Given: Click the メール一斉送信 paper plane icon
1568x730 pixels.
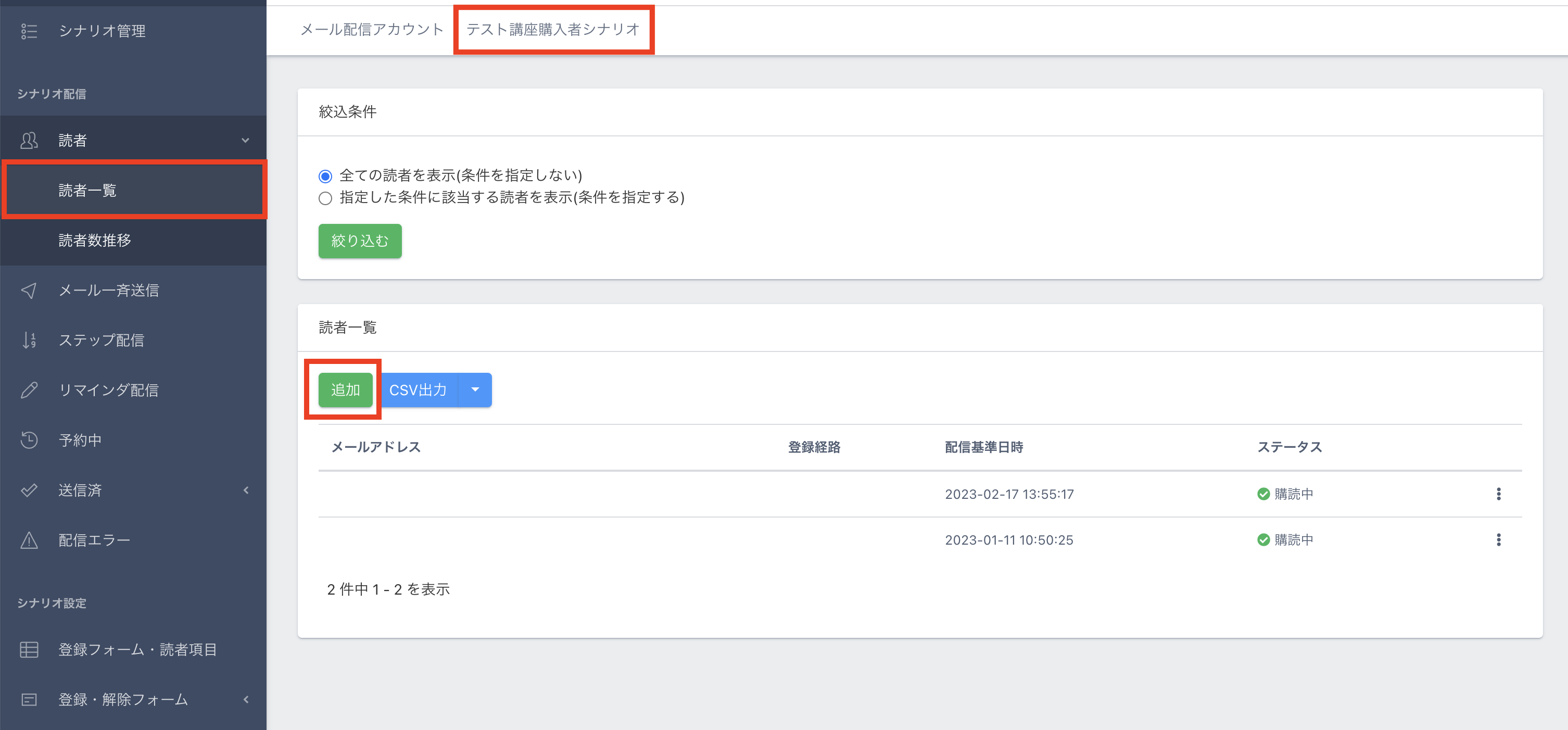Looking at the screenshot, I should pos(29,291).
